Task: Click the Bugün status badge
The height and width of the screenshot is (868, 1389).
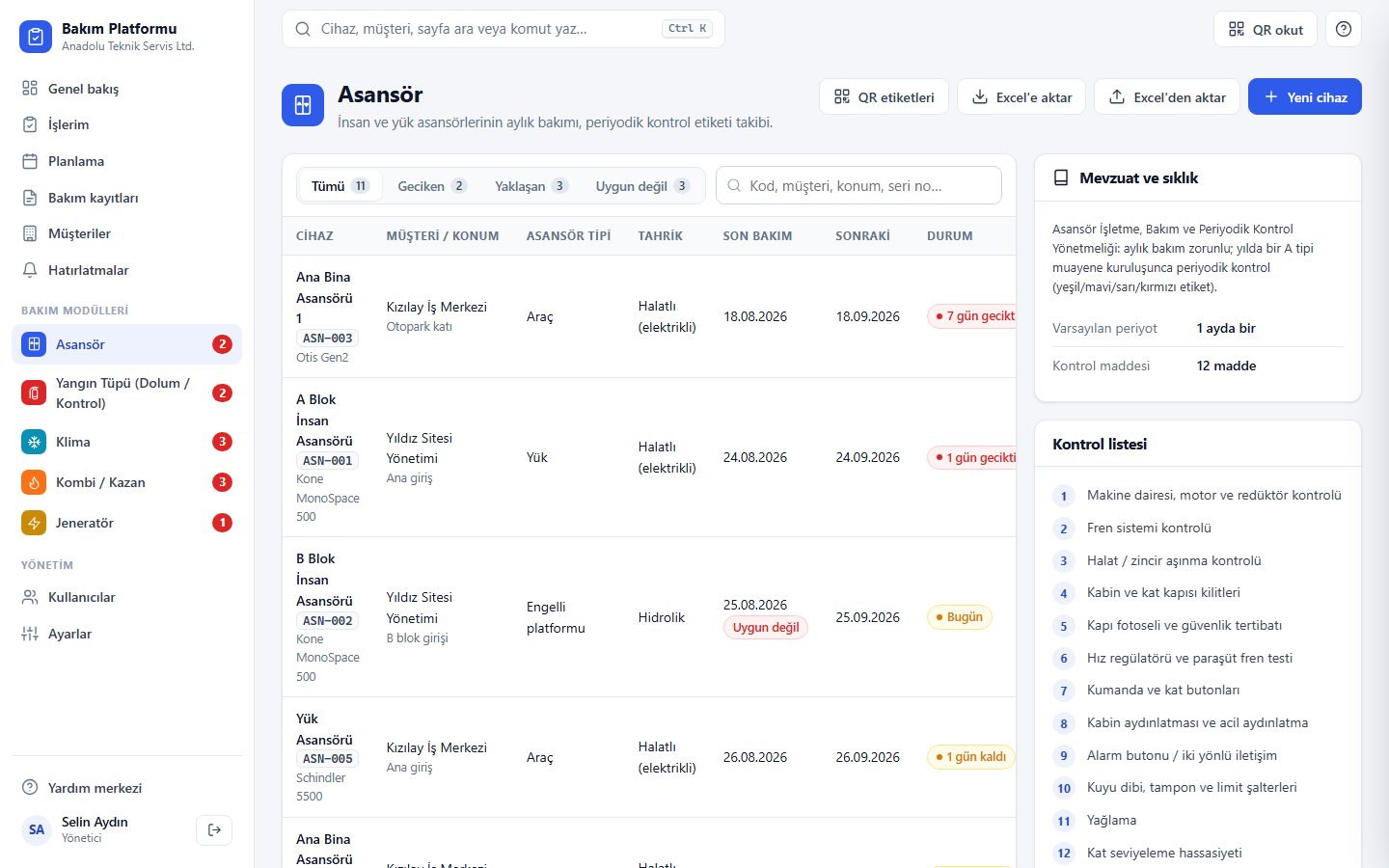Action: [x=960, y=617]
